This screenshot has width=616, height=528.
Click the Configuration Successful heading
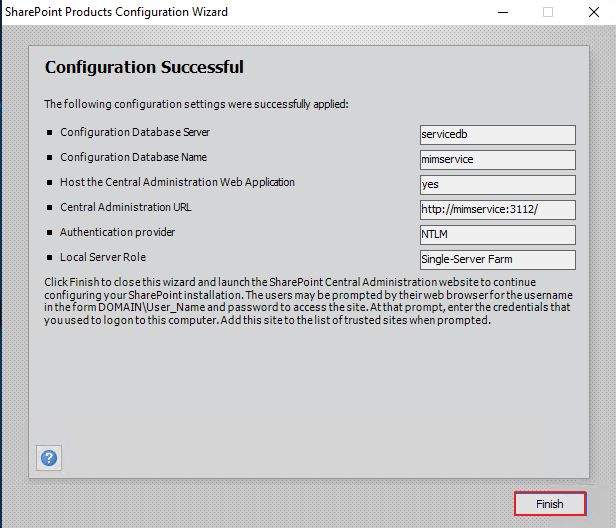tap(144, 67)
